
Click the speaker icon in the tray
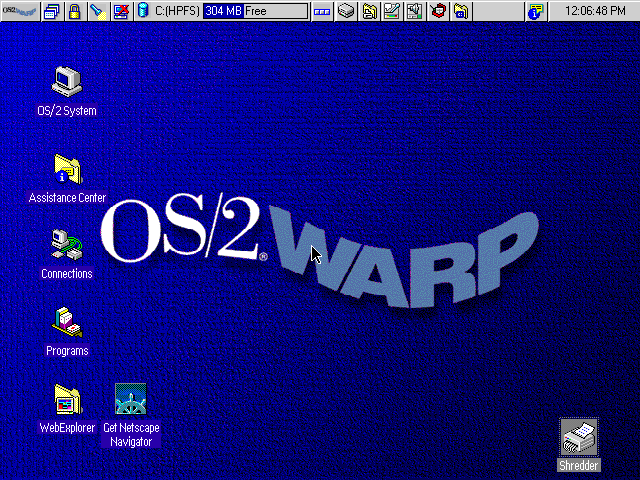(x=415, y=12)
